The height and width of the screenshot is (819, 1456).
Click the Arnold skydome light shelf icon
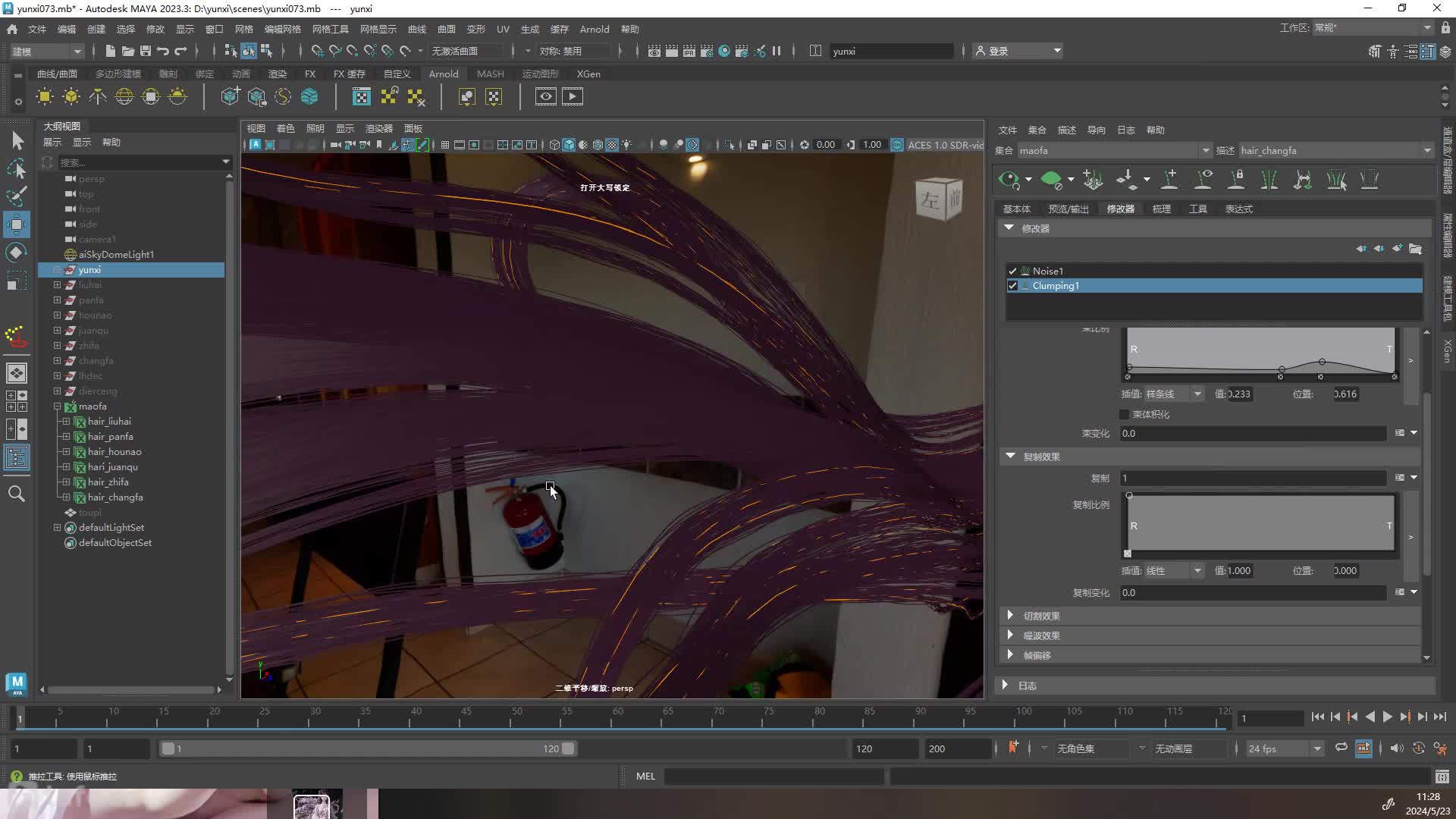pos(124,96)
